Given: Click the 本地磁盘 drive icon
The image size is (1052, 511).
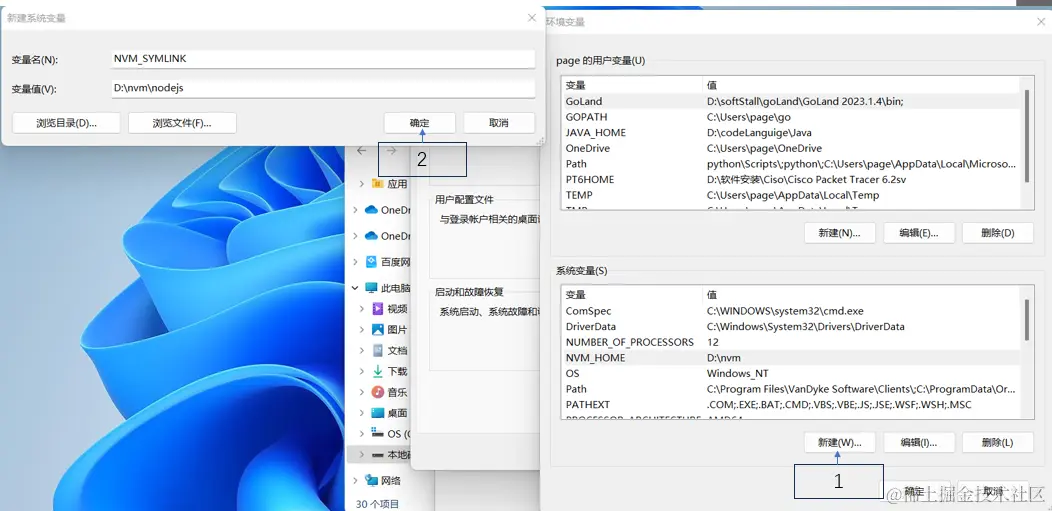Looking at the screenshot, I should pos(378,455).
